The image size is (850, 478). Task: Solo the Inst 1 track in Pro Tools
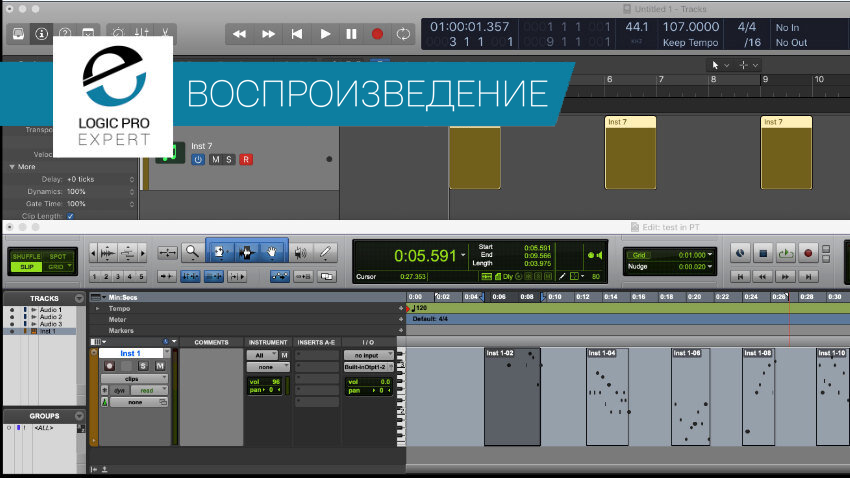pos(143,366)
